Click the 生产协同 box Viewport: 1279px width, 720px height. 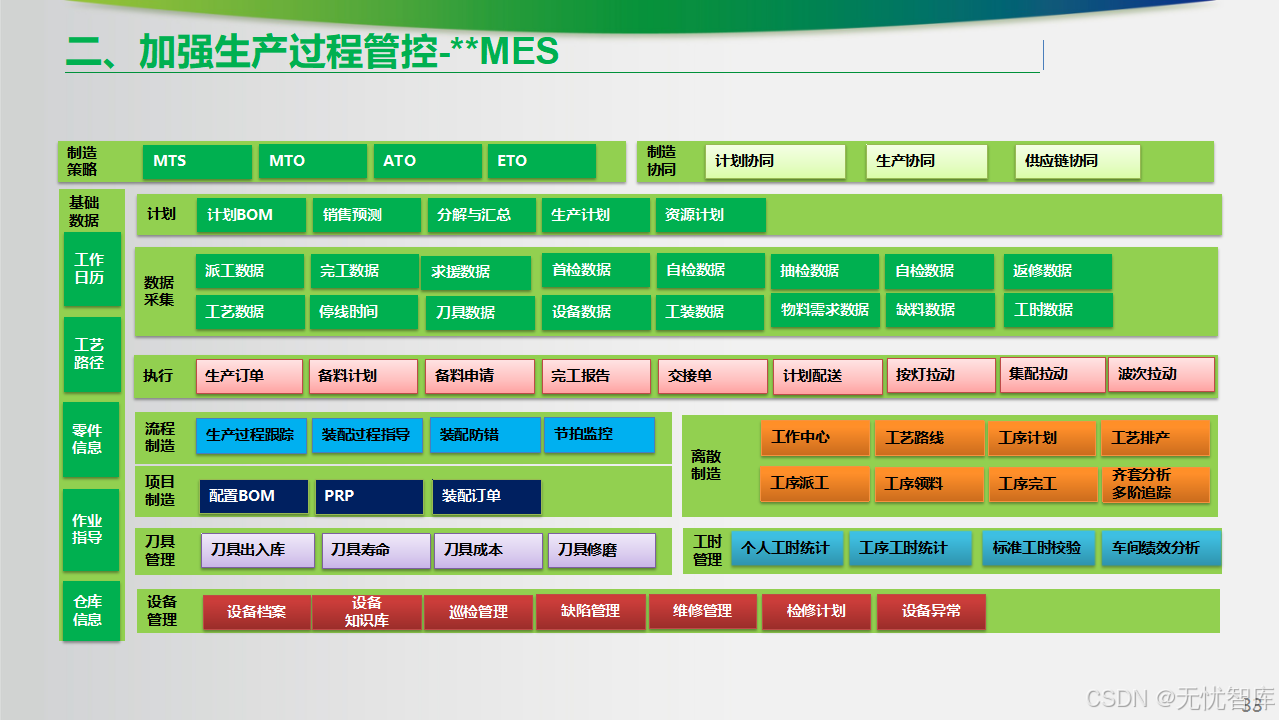click(x=927, y=161)
